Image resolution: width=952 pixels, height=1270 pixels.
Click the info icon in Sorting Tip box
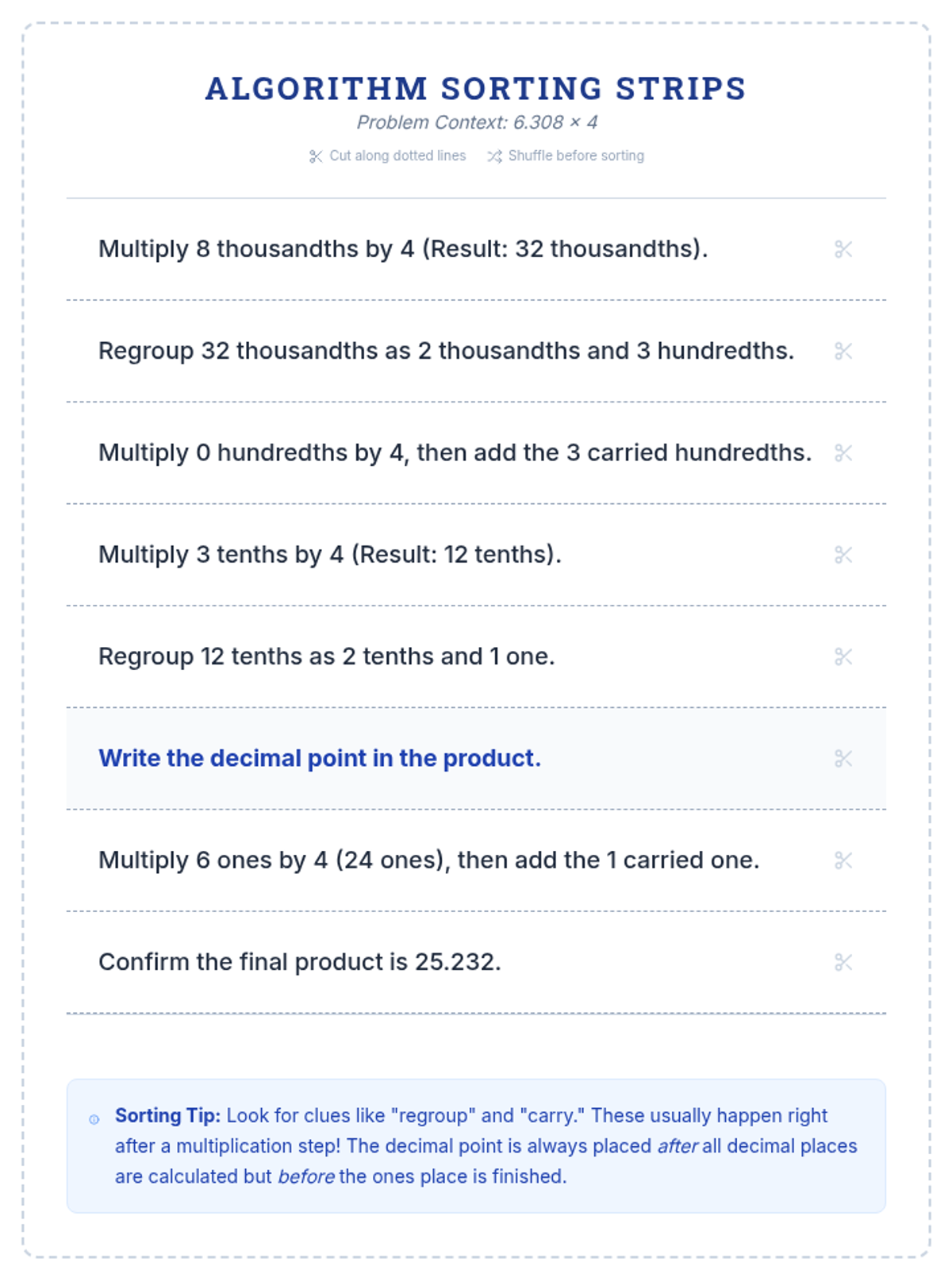pyautogui.click(x=94, y=1119)
